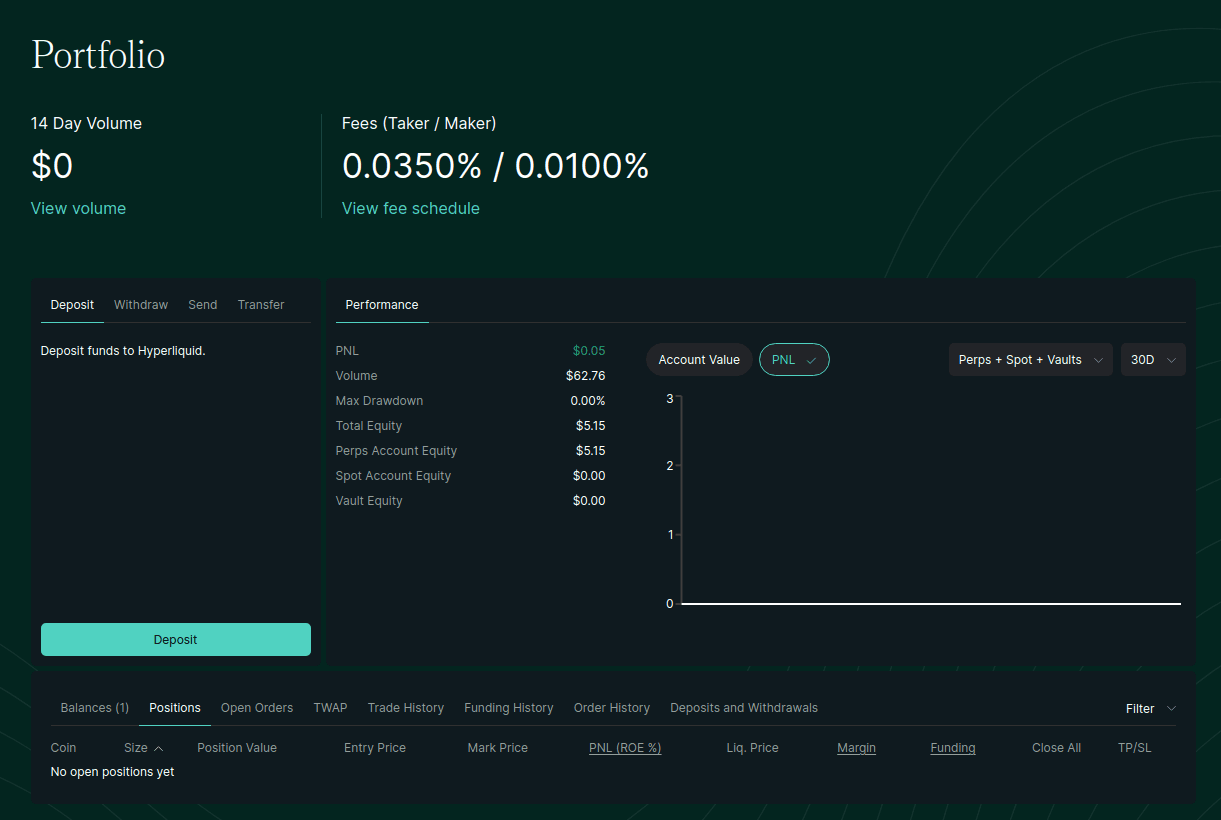This screenshot has width=1221, height=820.
Task: View the Trade History tab
Action: [405, 708]
